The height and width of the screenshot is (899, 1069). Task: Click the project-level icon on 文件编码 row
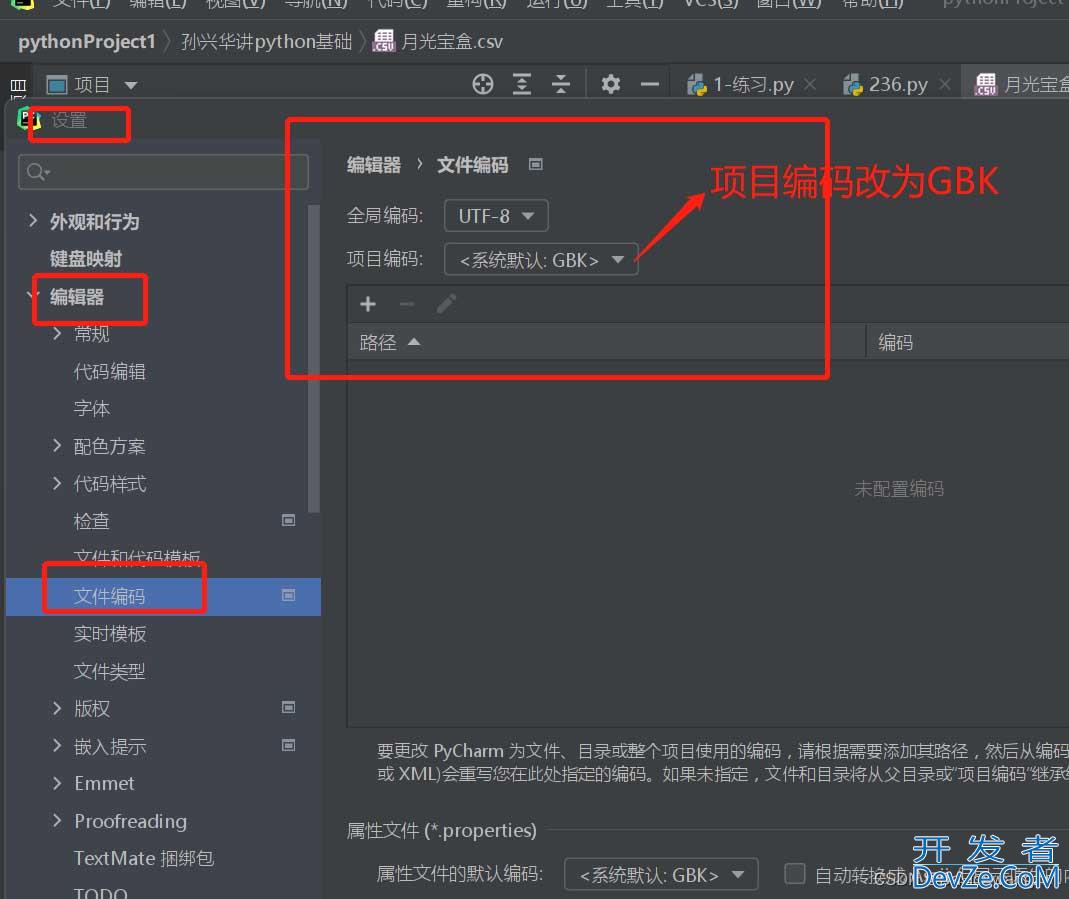pyautogui.click(x=288, y=596)
